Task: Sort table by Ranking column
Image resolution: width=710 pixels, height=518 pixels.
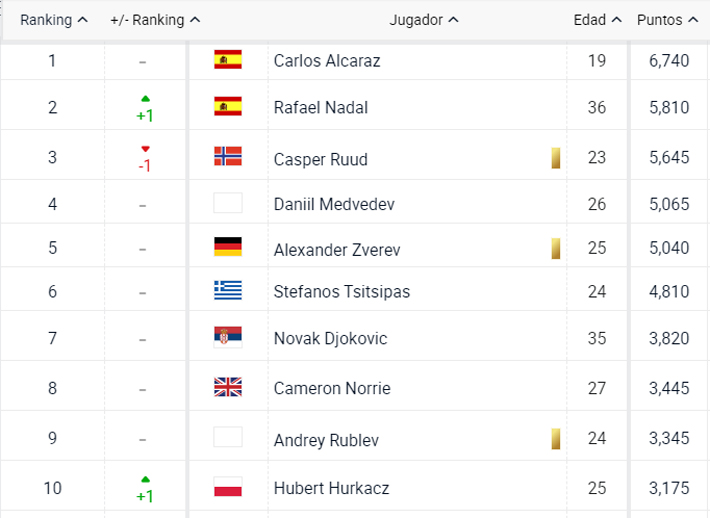Action: pos(54,20)
